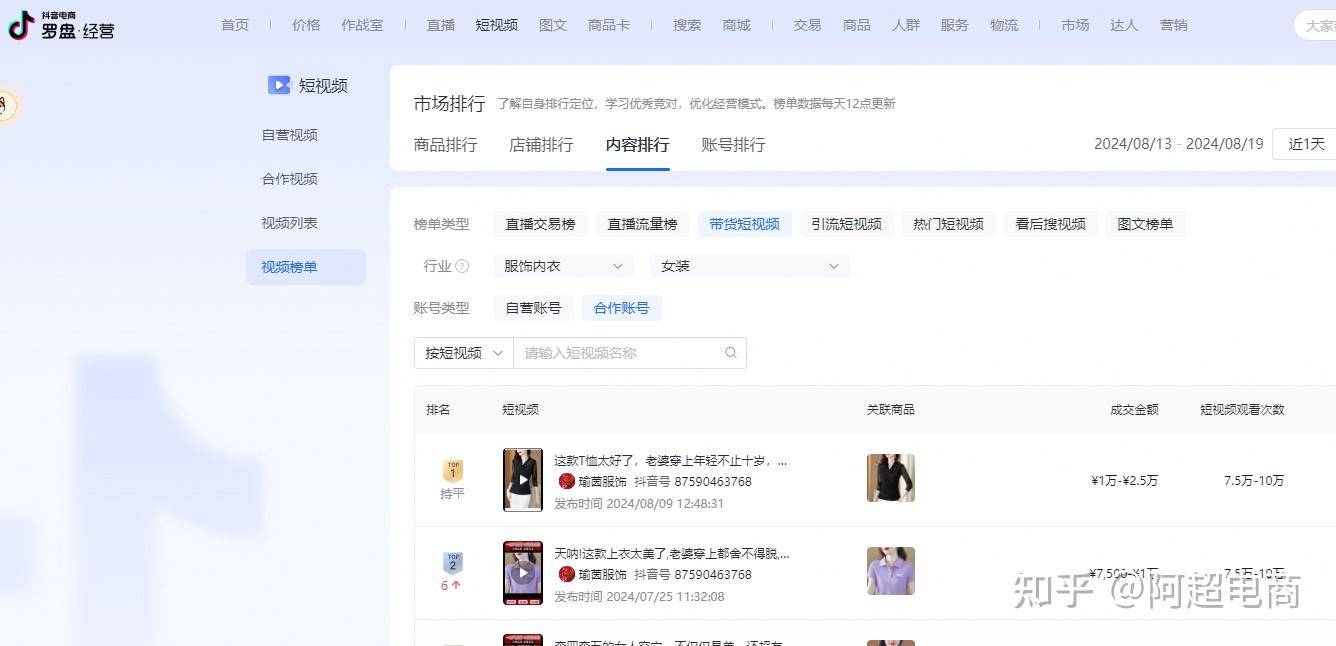Click the 成交金额 column header
The height and width of the screenshot is (646, 1336).
[x=1134, y=409]
